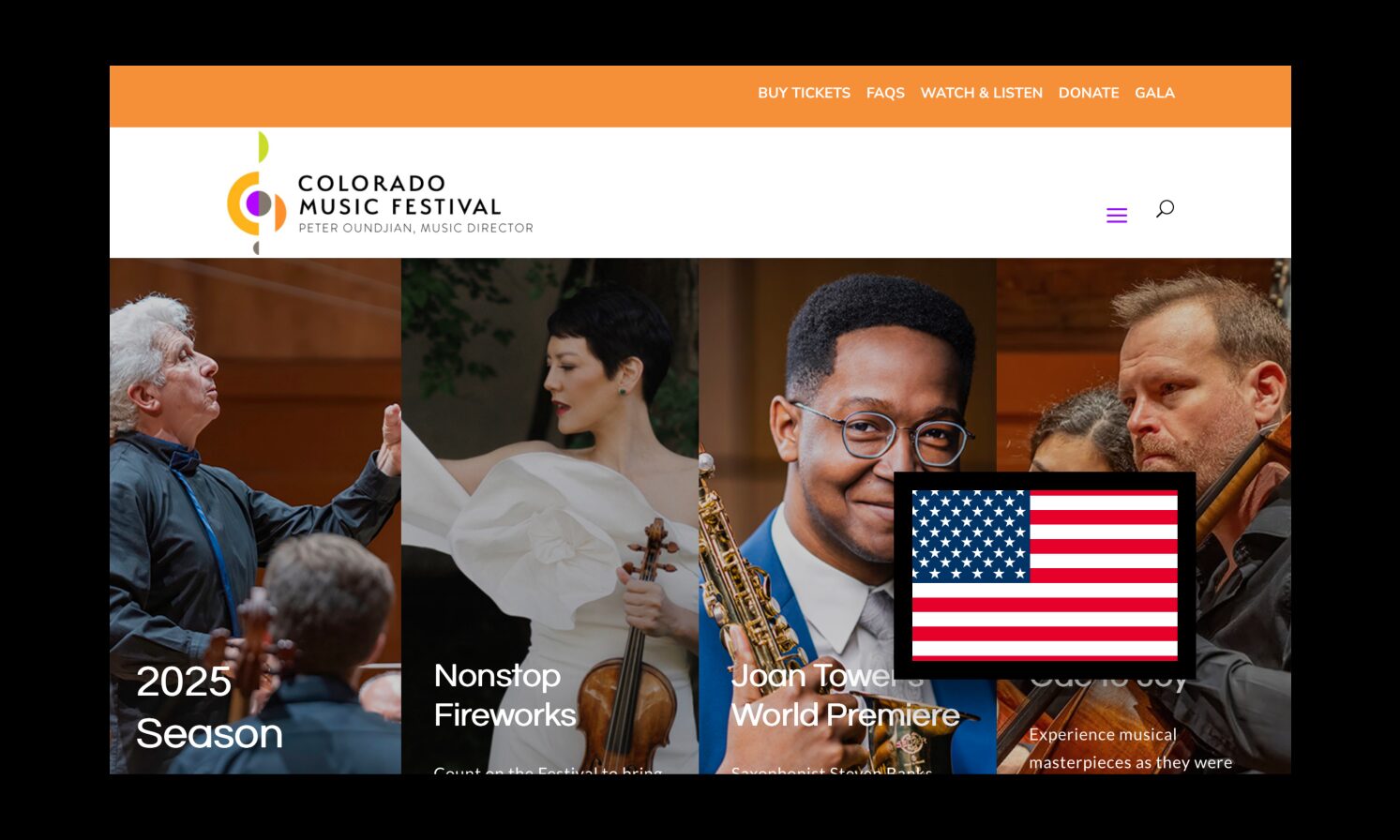
Task: Open Watch & Listen in top bar
Action: click(x=981, y=93)
